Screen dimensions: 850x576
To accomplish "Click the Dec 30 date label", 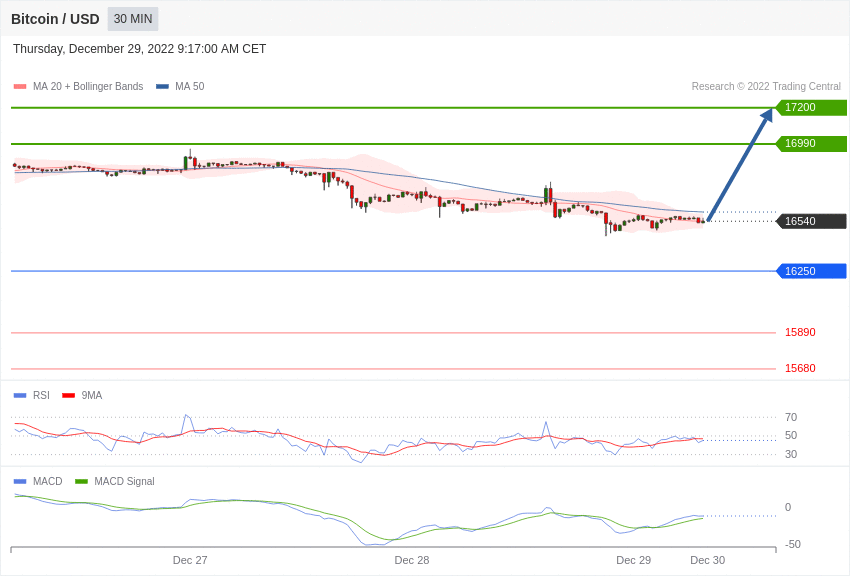I will click(707, 560).
